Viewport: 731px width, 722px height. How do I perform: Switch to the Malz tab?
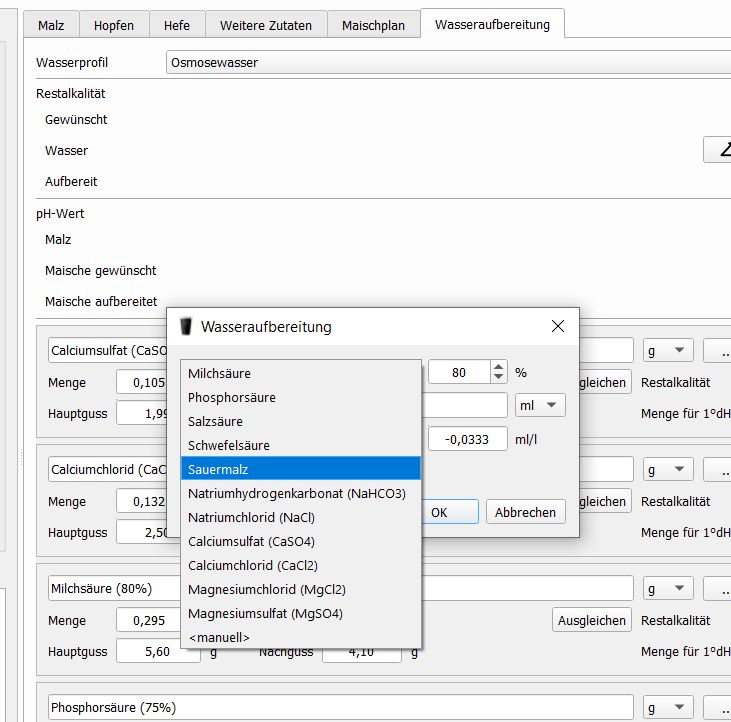coord(51,25)
